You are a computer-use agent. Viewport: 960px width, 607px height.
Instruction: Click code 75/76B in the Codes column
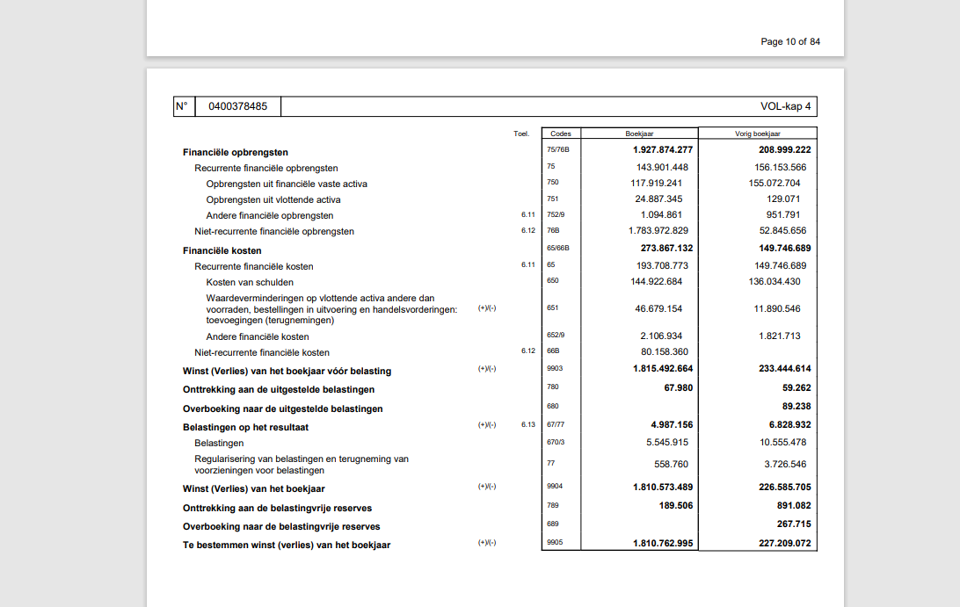click(x=557, y=147)
